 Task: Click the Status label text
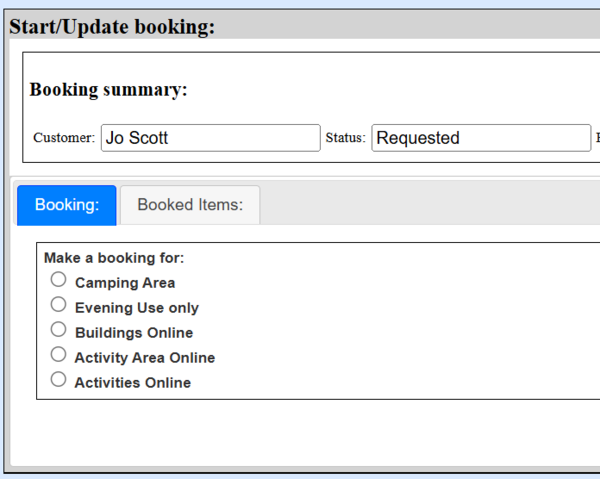click(345, 138)
